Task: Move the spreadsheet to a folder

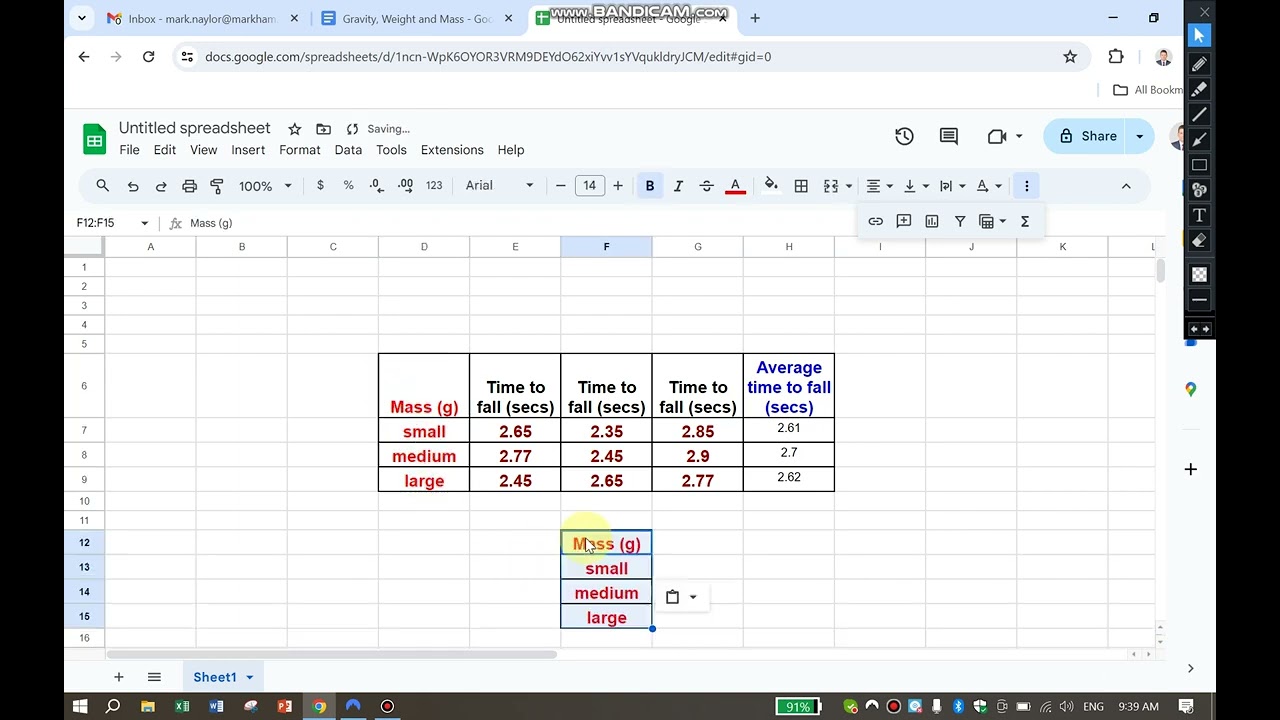Action: pyautogui.click(x=323, y=129)
